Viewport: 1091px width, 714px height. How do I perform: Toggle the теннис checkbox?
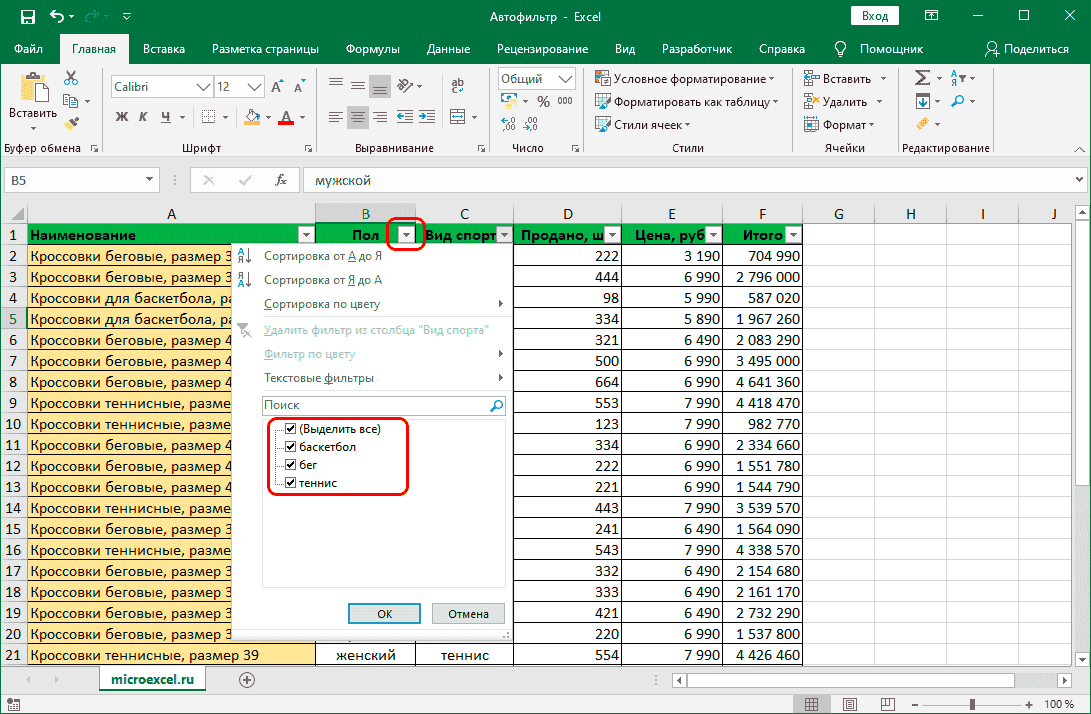pos(291,483)
